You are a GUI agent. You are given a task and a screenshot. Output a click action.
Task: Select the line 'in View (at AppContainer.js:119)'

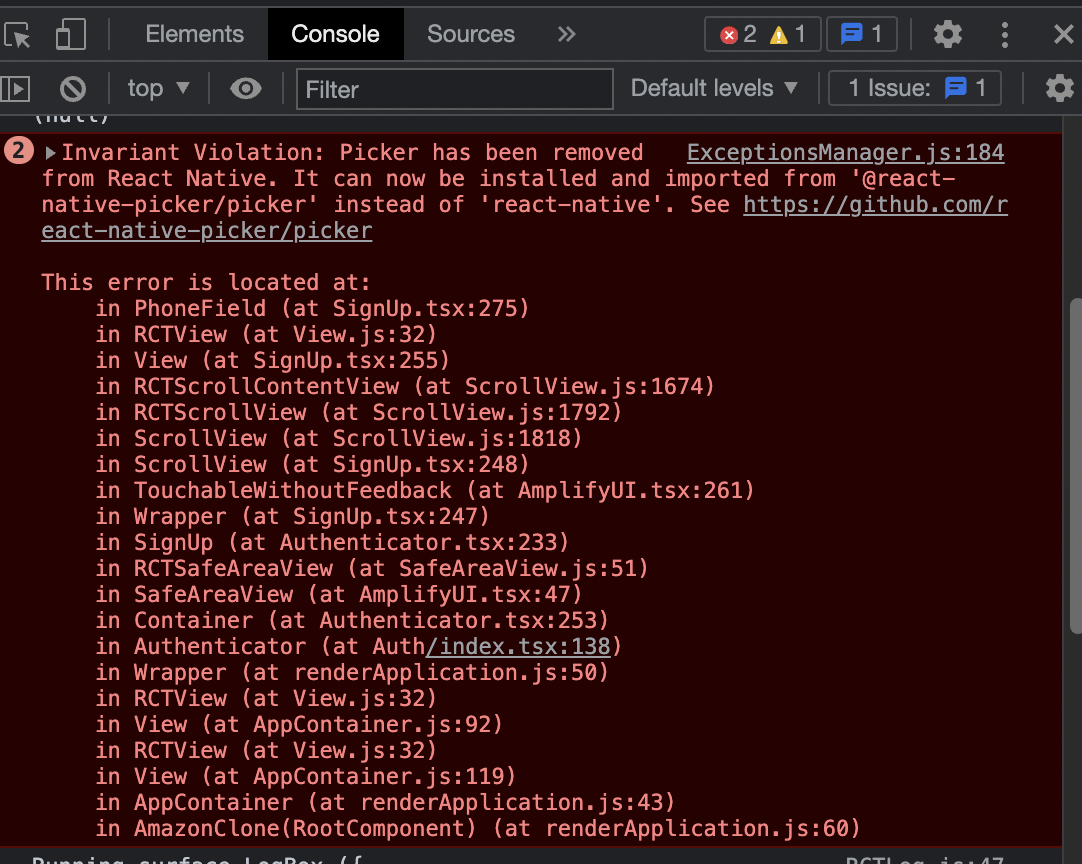point(306,776)
